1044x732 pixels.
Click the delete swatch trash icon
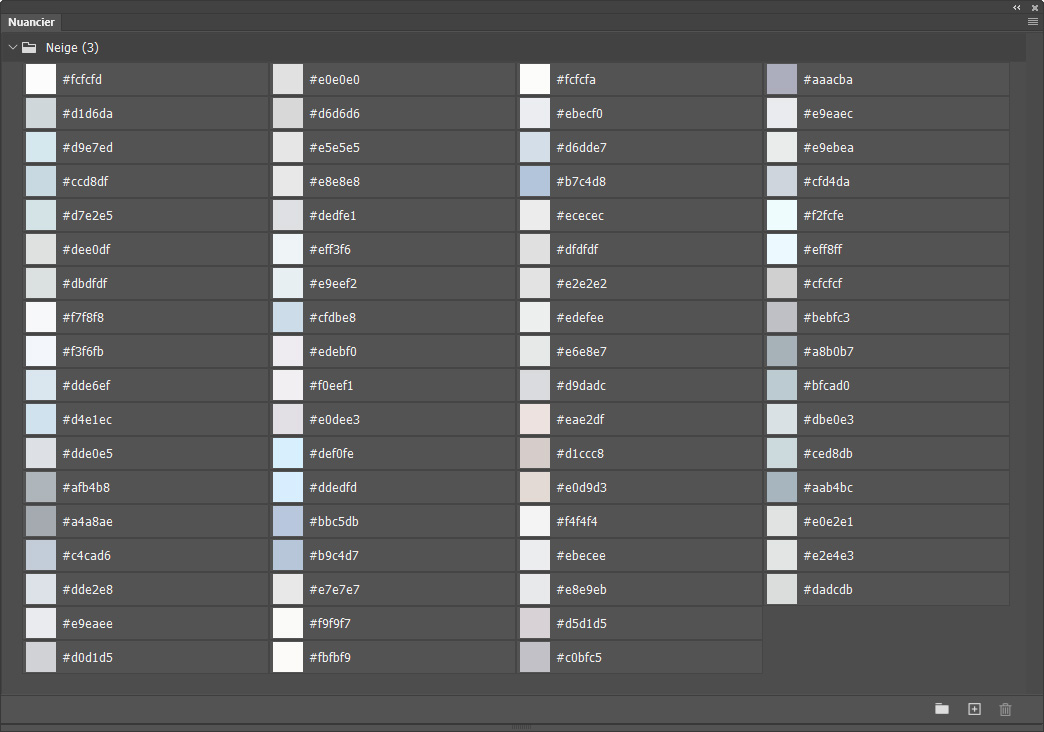[x=1005, y=709]
